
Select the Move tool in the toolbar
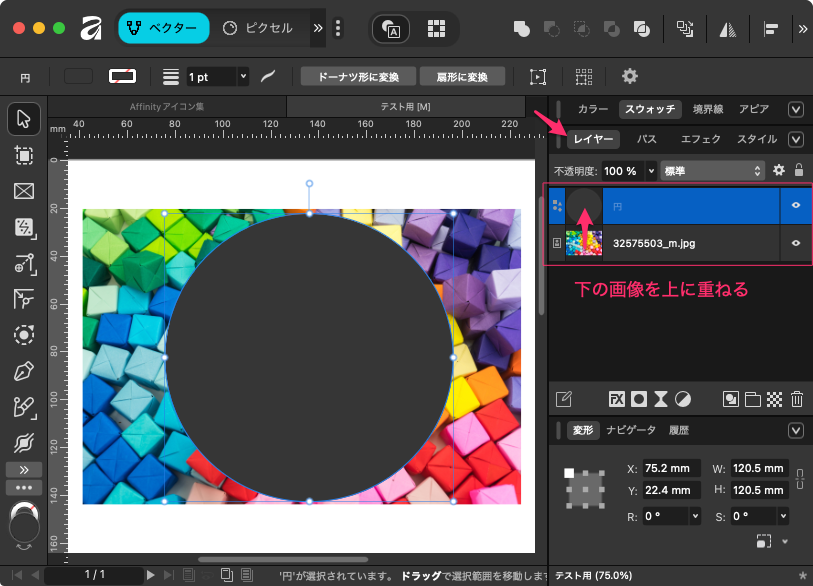pyautogui.click(x=23, y=119)
